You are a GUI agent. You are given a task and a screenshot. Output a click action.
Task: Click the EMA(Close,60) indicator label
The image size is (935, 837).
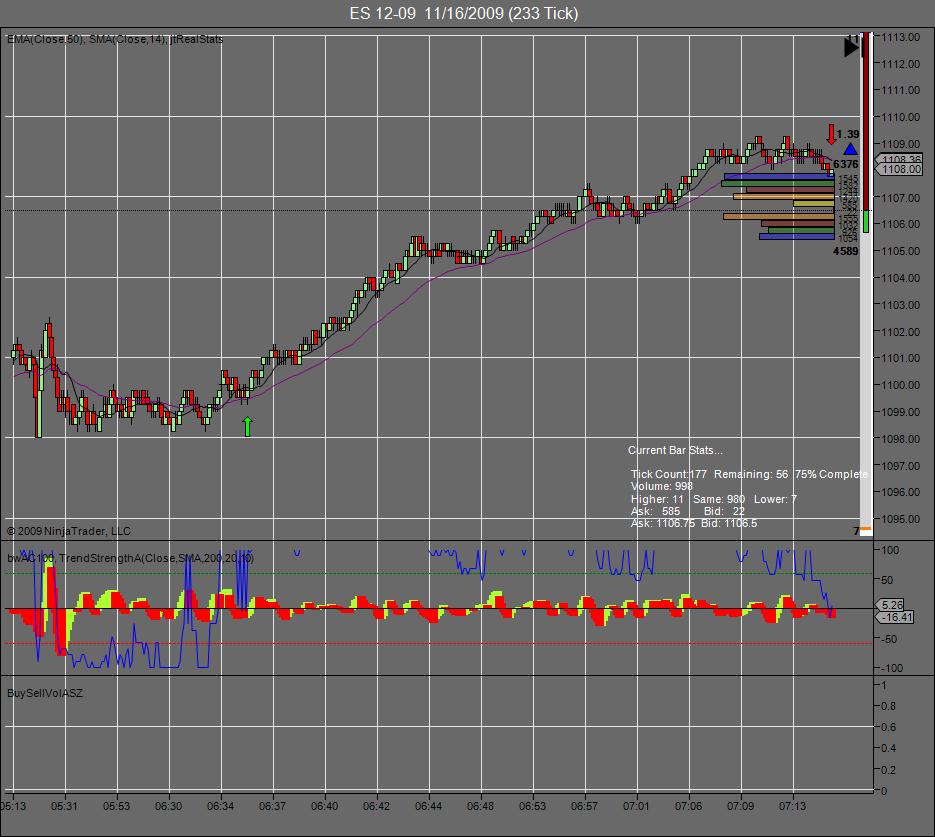point(45,39)
